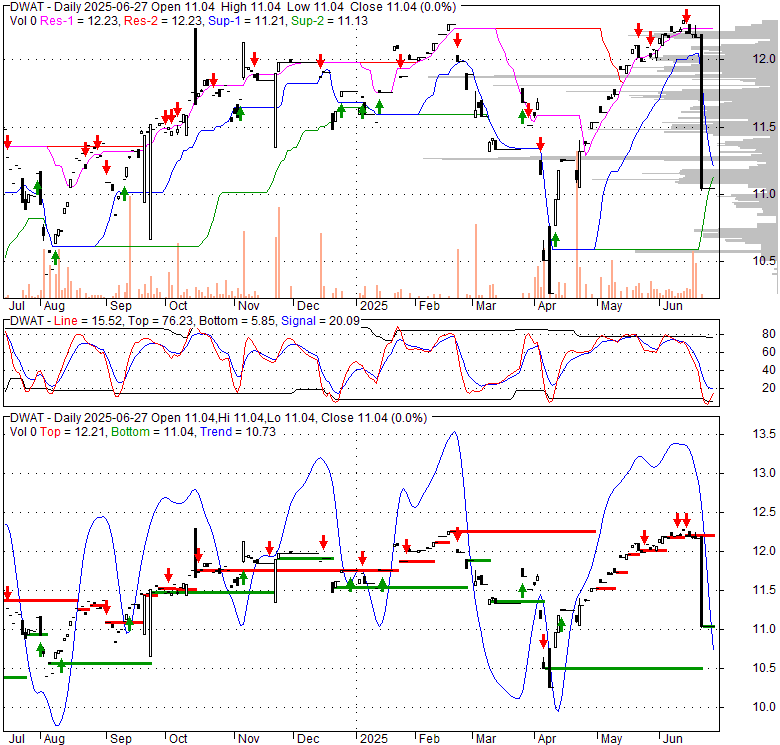
Task: Click the 20 level on oscillator axis
Action: click(x=769, y=388)
